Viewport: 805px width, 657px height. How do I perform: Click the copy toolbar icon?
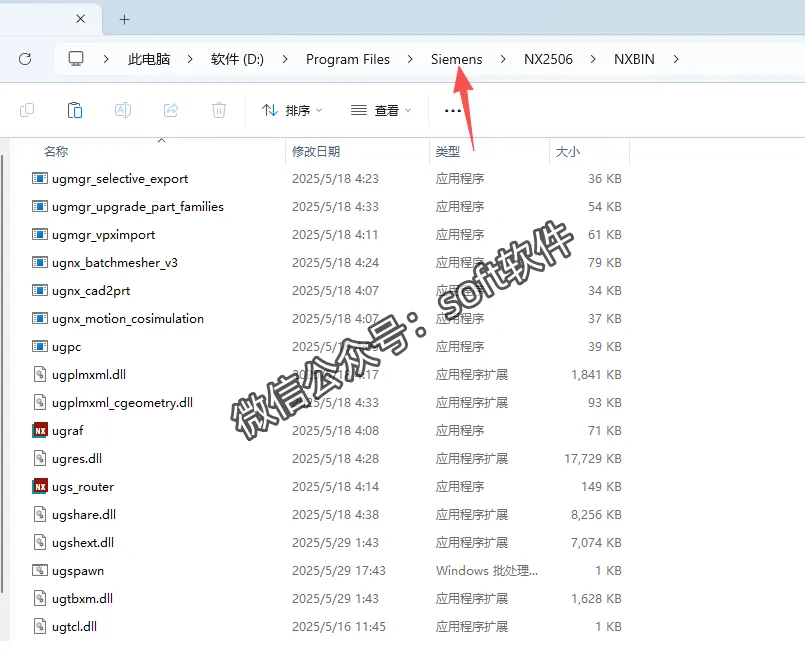(x=27, y=110)
